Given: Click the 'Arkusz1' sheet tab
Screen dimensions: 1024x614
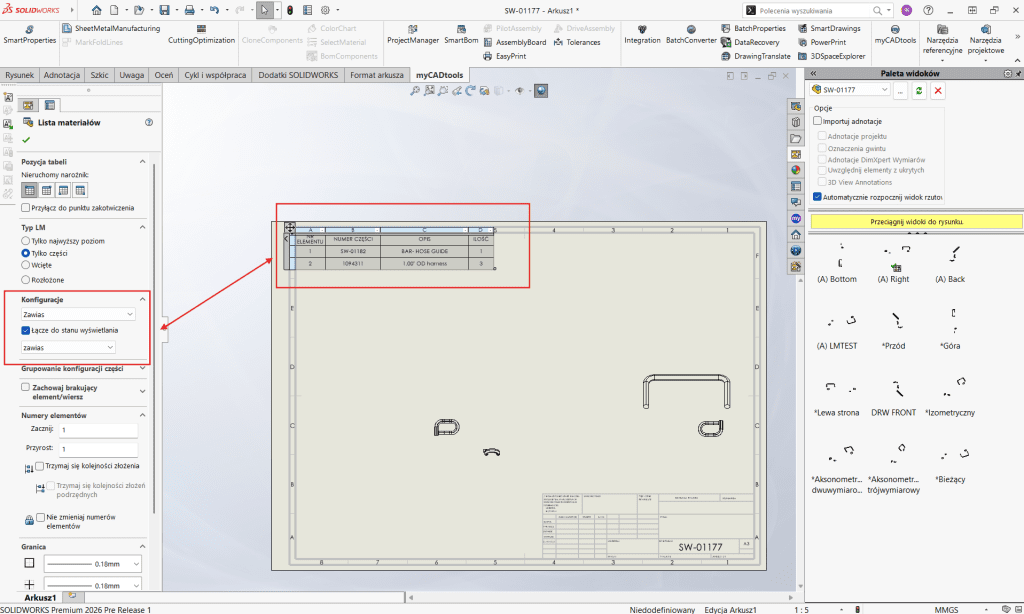Looking at the screenshot, I should click(x=40, y=597).
